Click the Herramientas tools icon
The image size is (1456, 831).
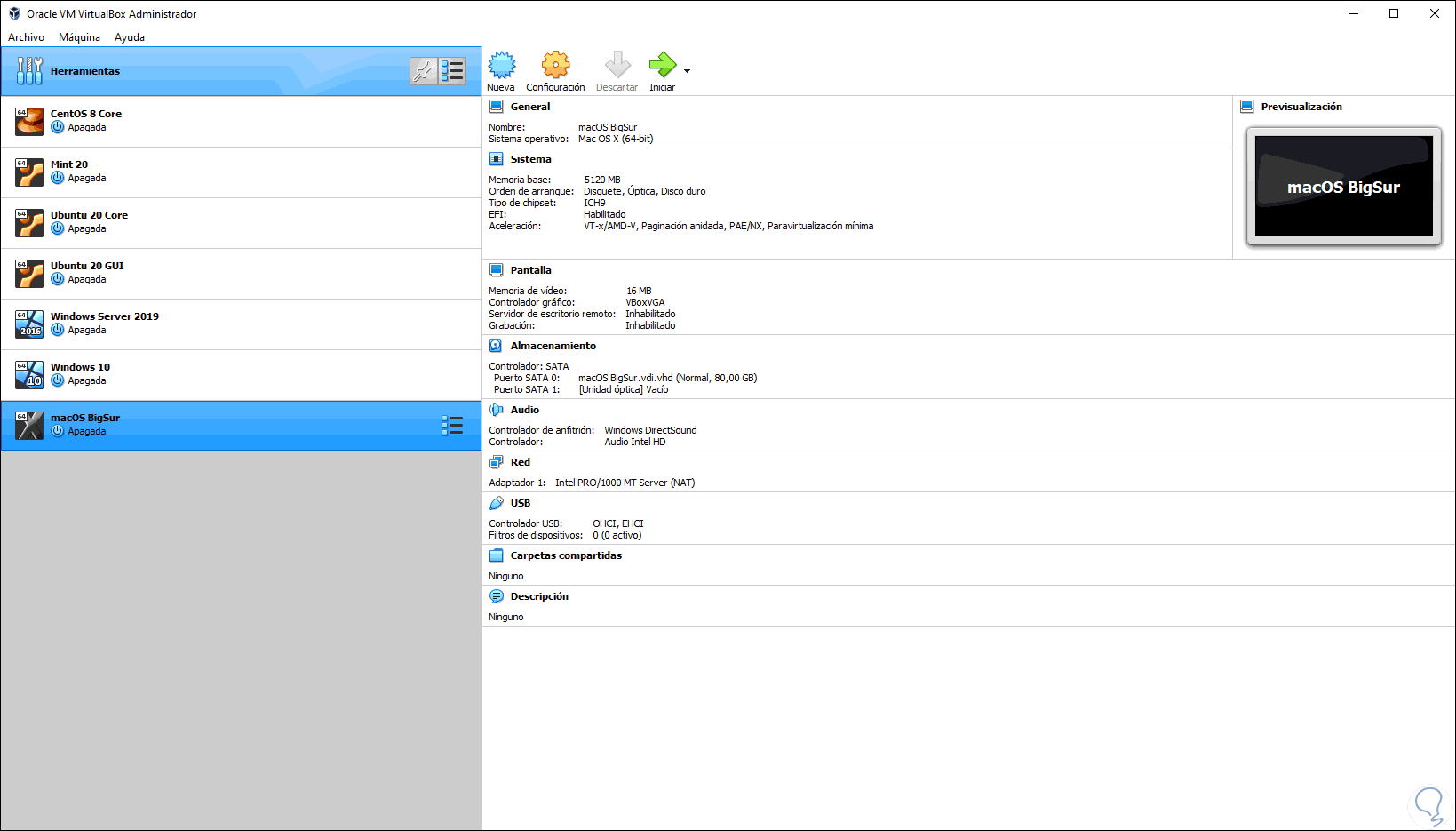pos(29,71)
